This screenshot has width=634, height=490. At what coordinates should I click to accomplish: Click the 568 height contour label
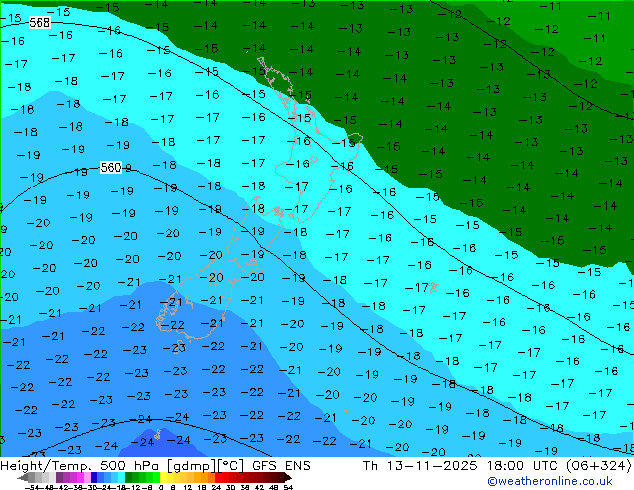click(x=40, y=23)
